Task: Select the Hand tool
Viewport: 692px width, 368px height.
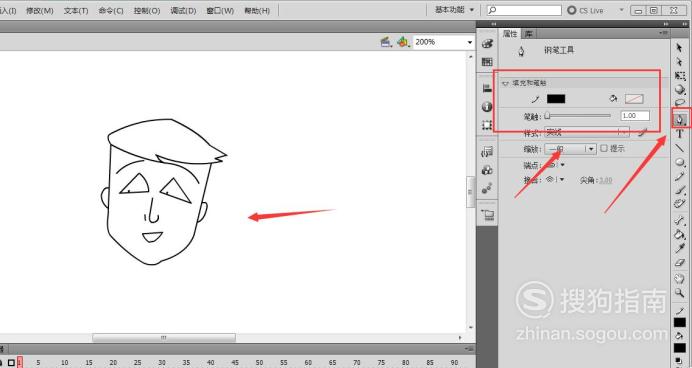Action: (x=680, y=278)
